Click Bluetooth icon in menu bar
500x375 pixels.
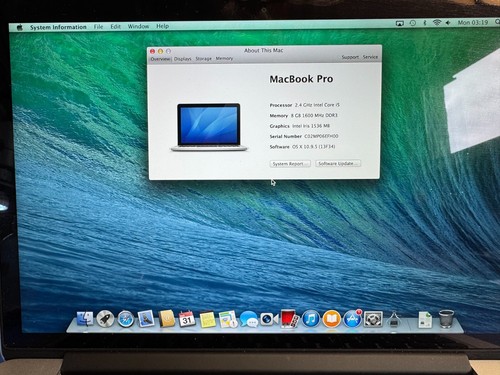coord(425,23)
